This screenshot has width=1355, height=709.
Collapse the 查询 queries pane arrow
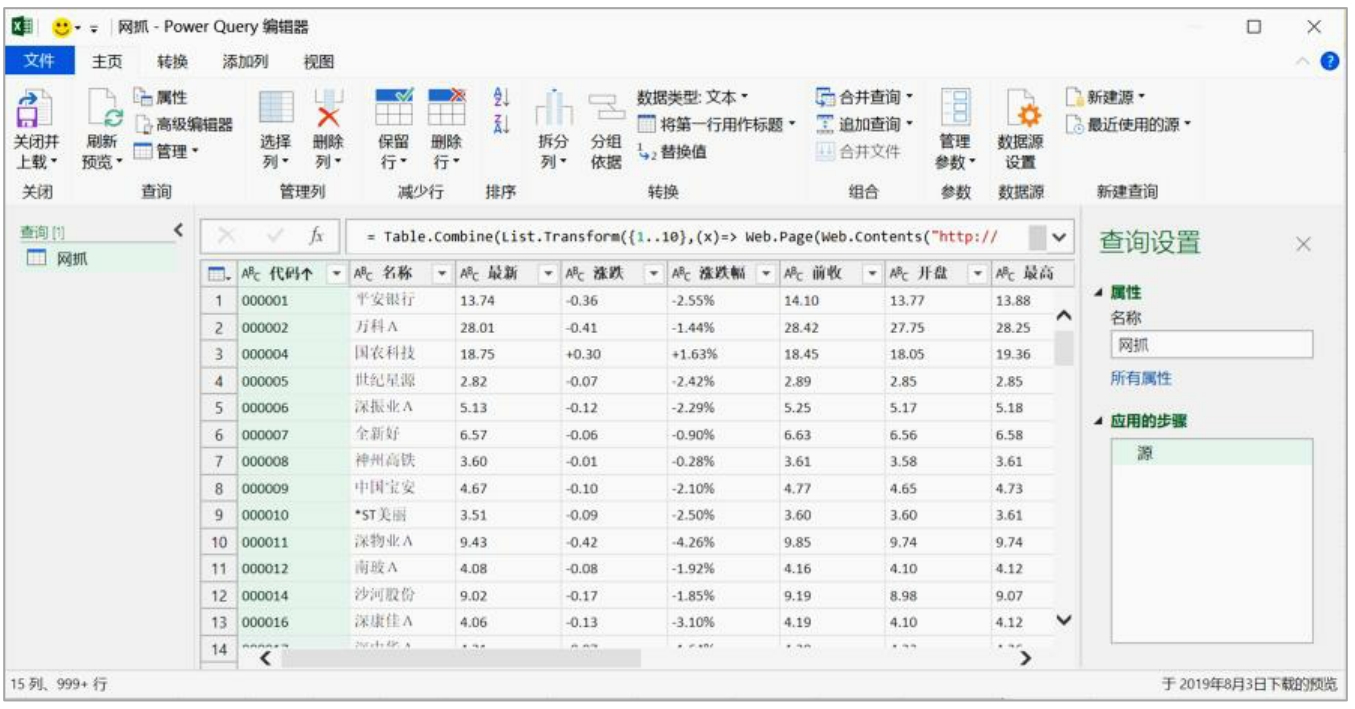179,230
